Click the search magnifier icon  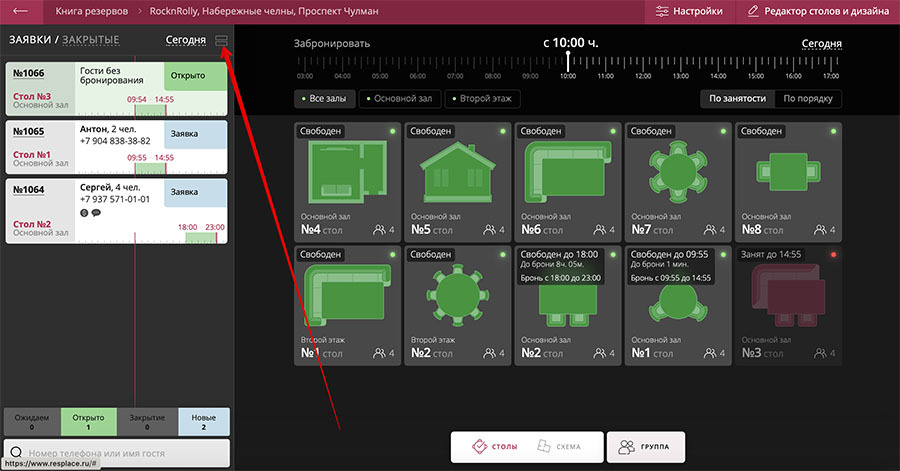point(16,453)
